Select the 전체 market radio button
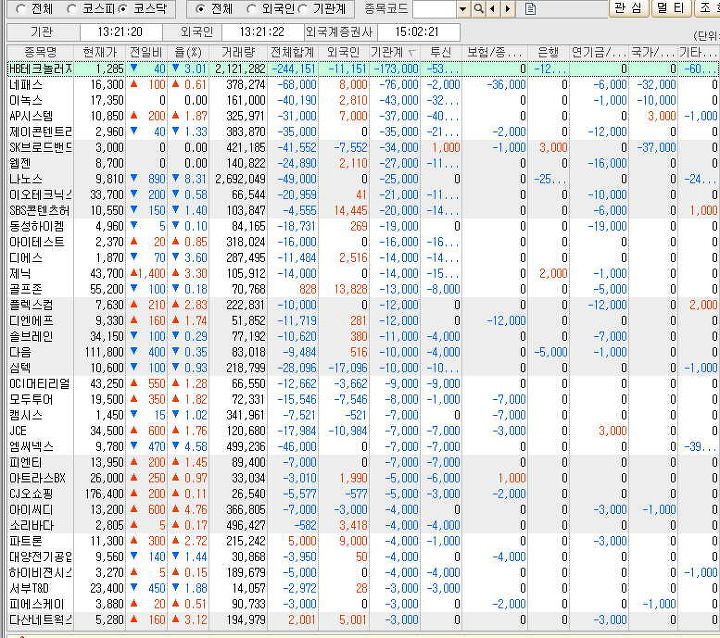The width and height of the screenshot is (720, 638). pyautogui.click(x=21, y=9)
